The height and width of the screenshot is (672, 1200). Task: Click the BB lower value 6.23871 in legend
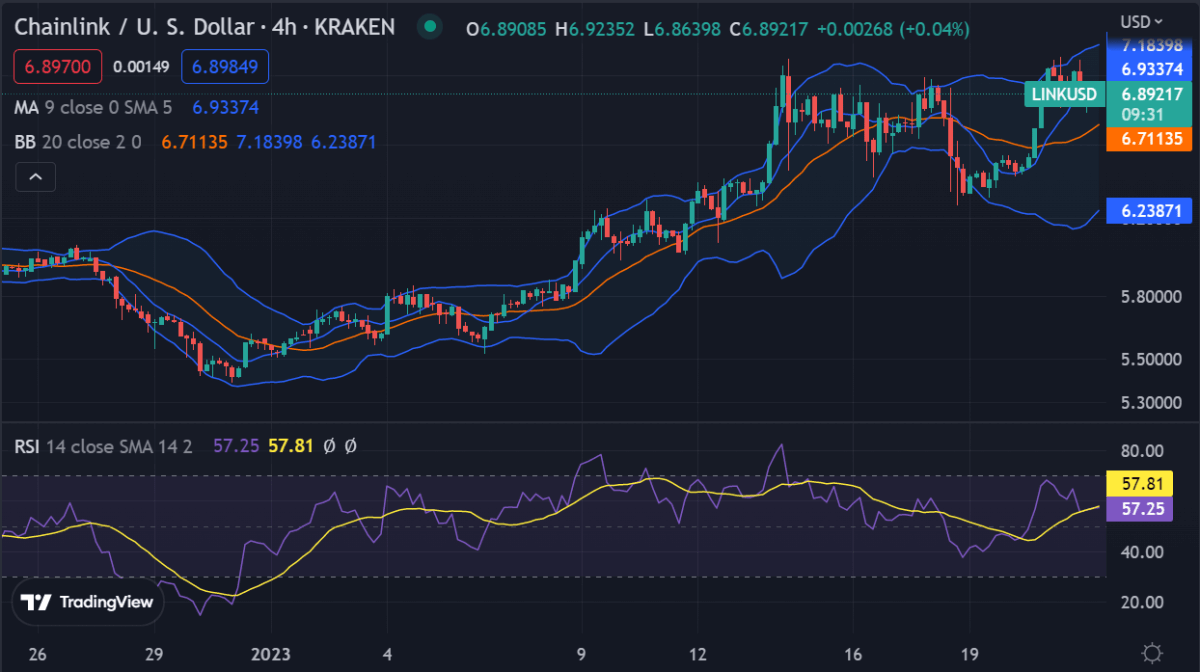(344, 142)
